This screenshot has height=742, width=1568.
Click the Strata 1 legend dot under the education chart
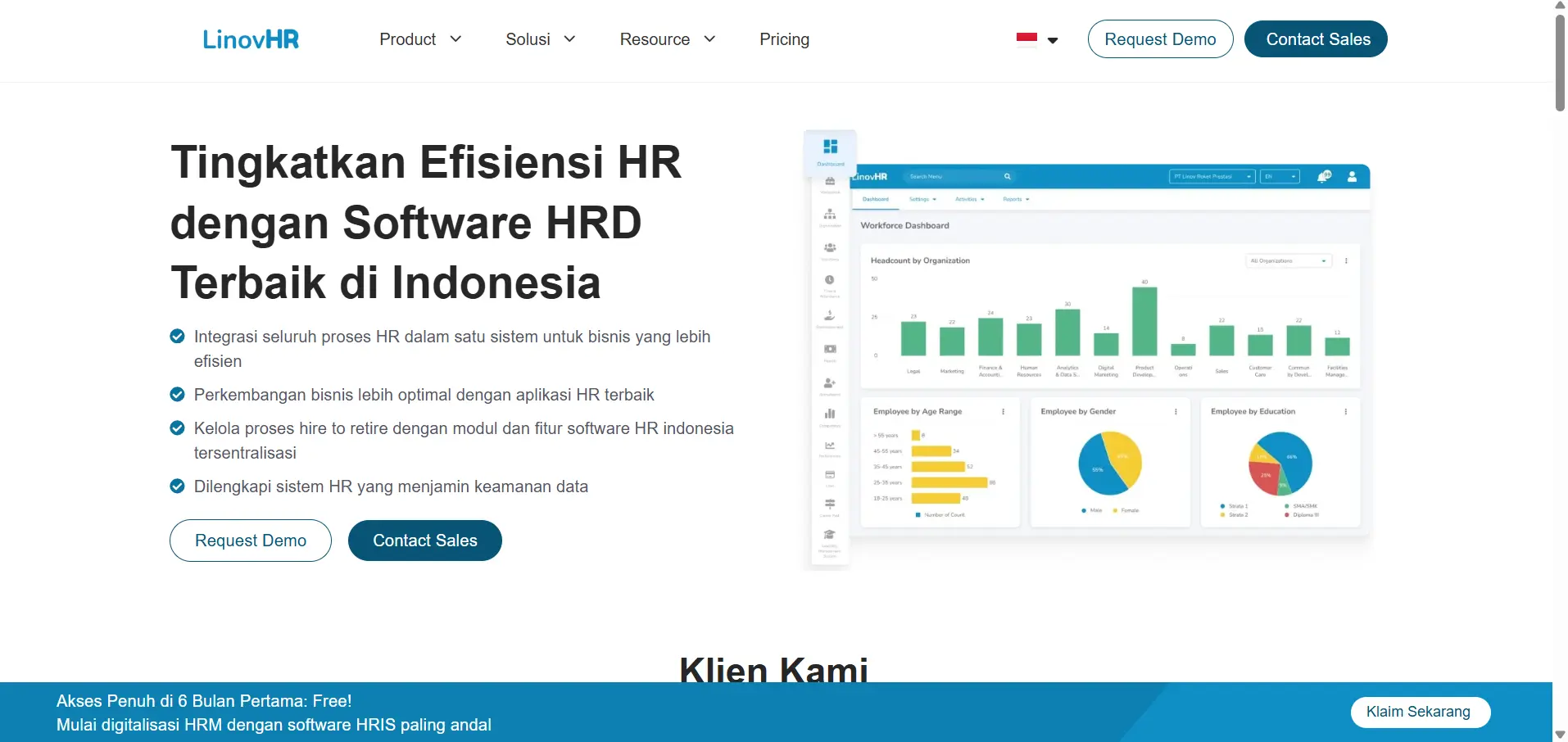point(1222,506)
